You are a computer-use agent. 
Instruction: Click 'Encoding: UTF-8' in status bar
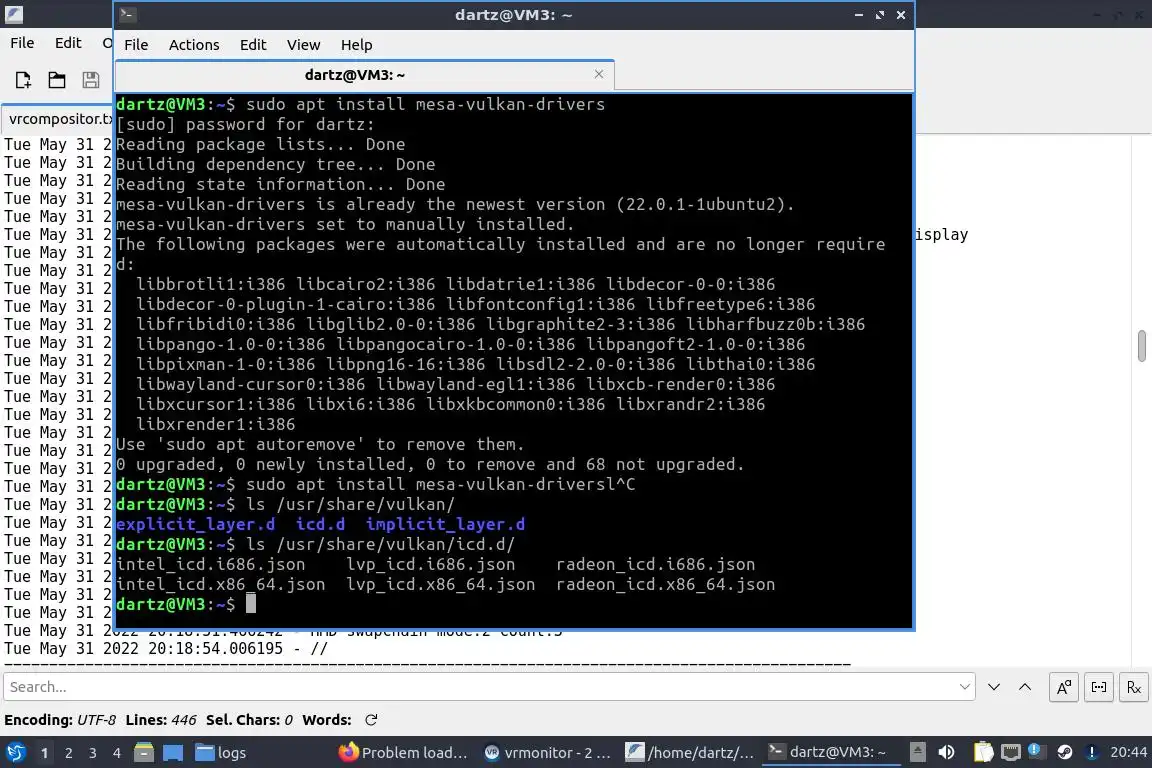click(x=60, y=720)
